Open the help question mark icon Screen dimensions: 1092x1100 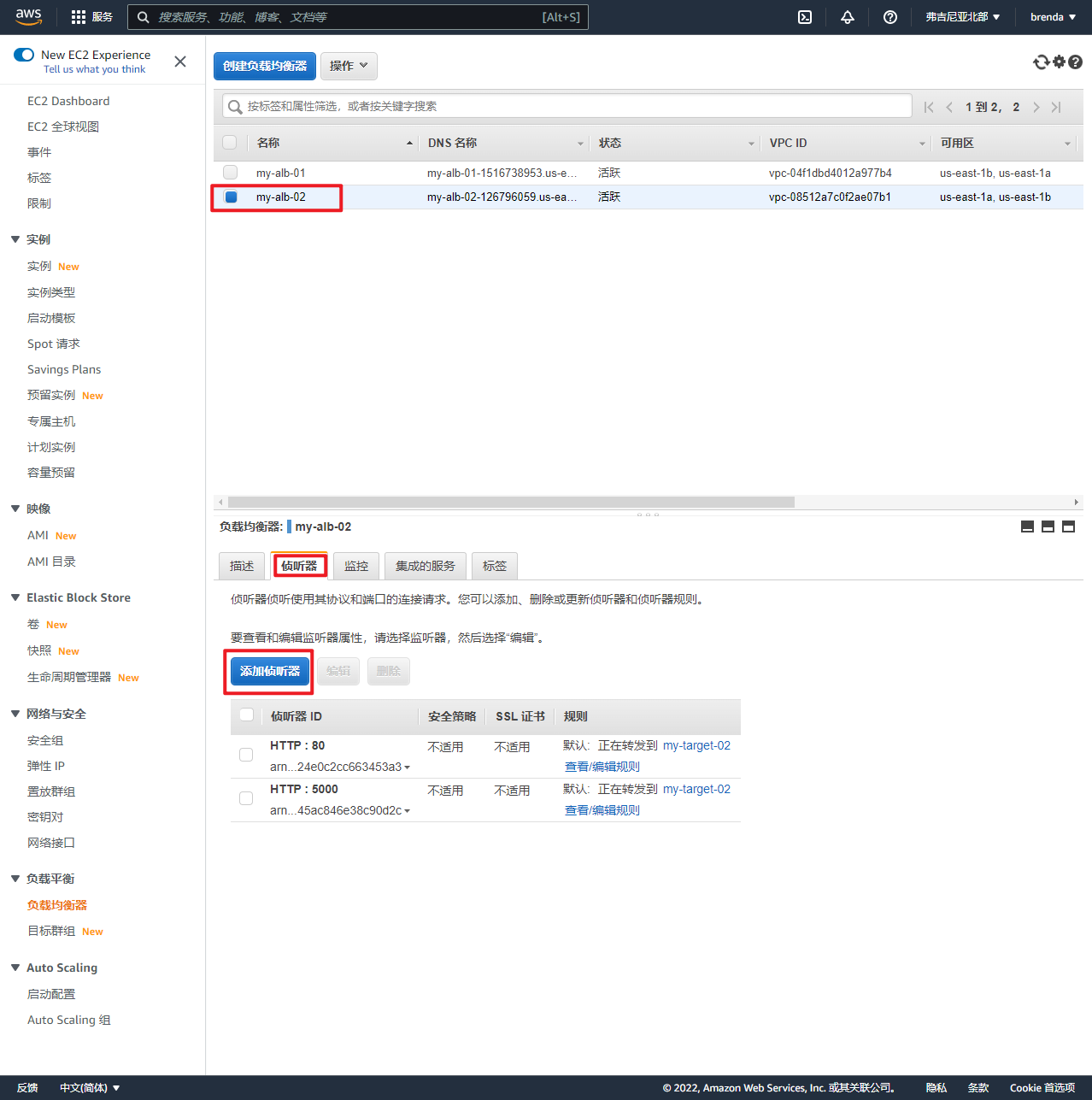pos(890,17)
